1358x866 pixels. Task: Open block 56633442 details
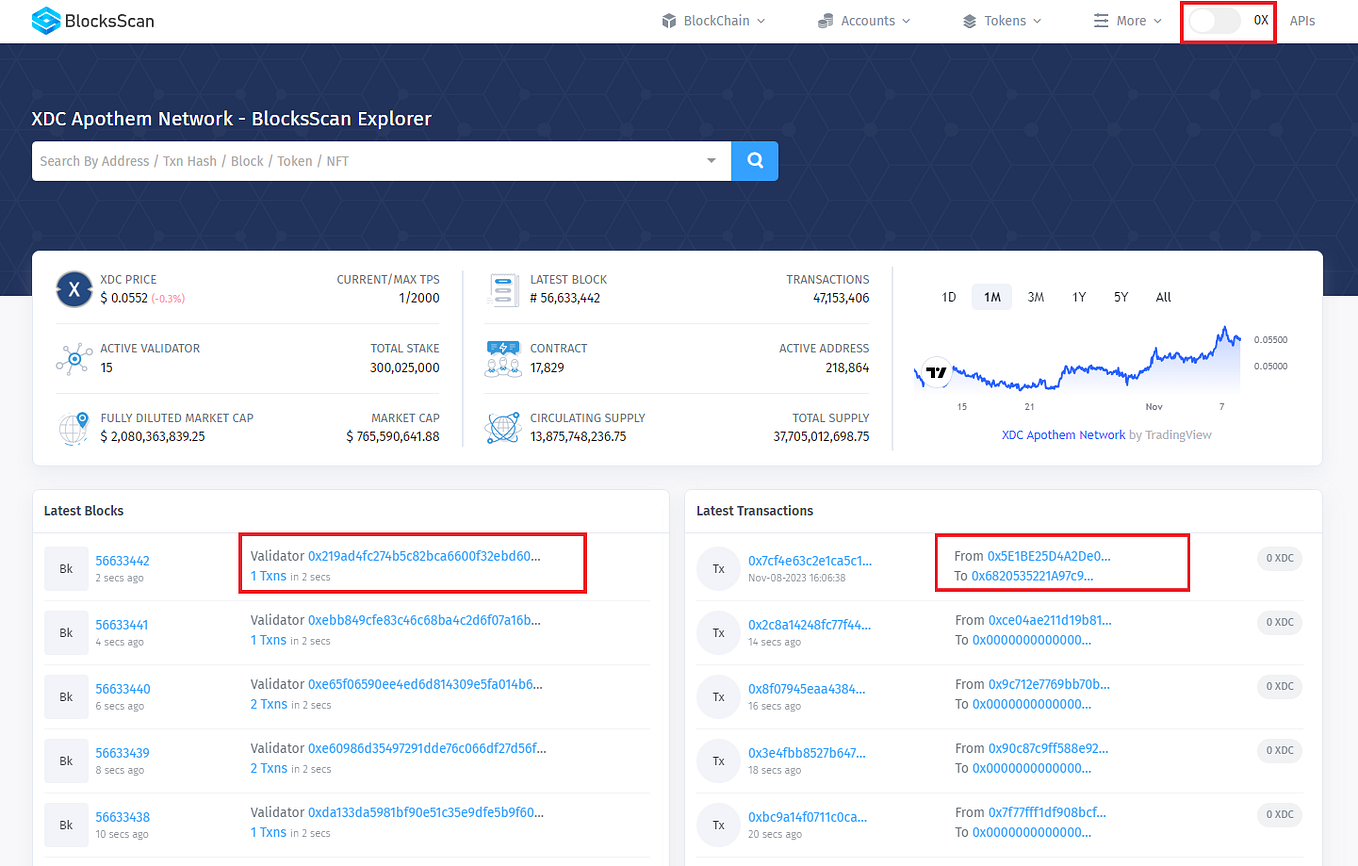[122, 560]
